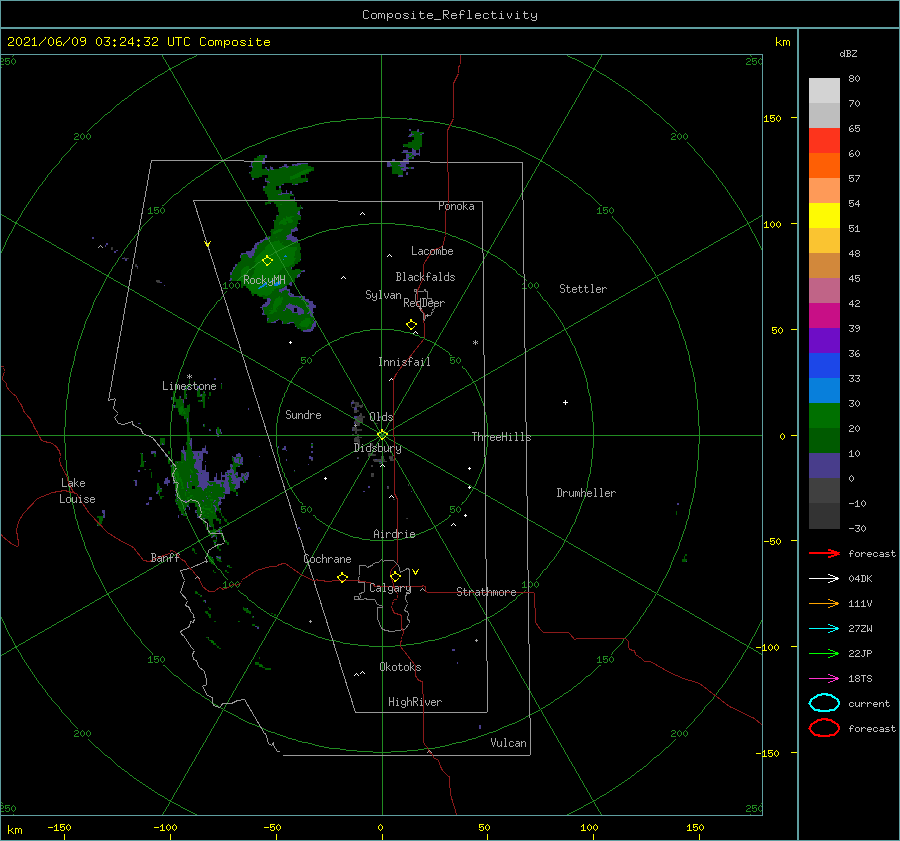Click the Innisfail city label
This screenshot has width=900, height=841.
point(404,362)
